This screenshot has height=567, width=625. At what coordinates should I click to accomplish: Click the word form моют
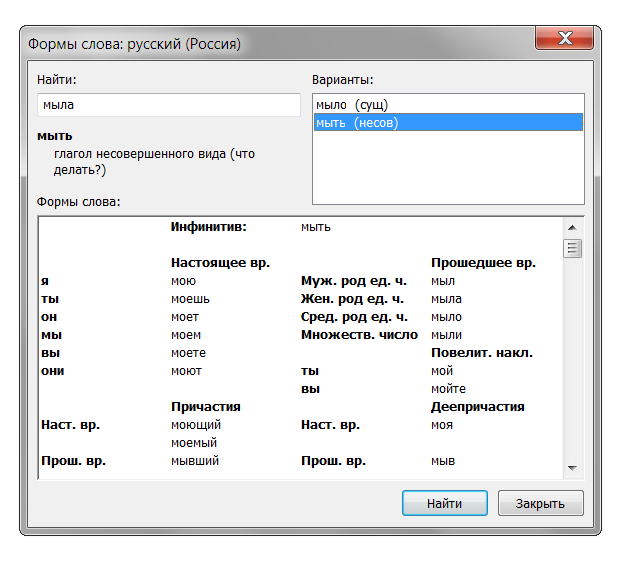pos(186,371)
